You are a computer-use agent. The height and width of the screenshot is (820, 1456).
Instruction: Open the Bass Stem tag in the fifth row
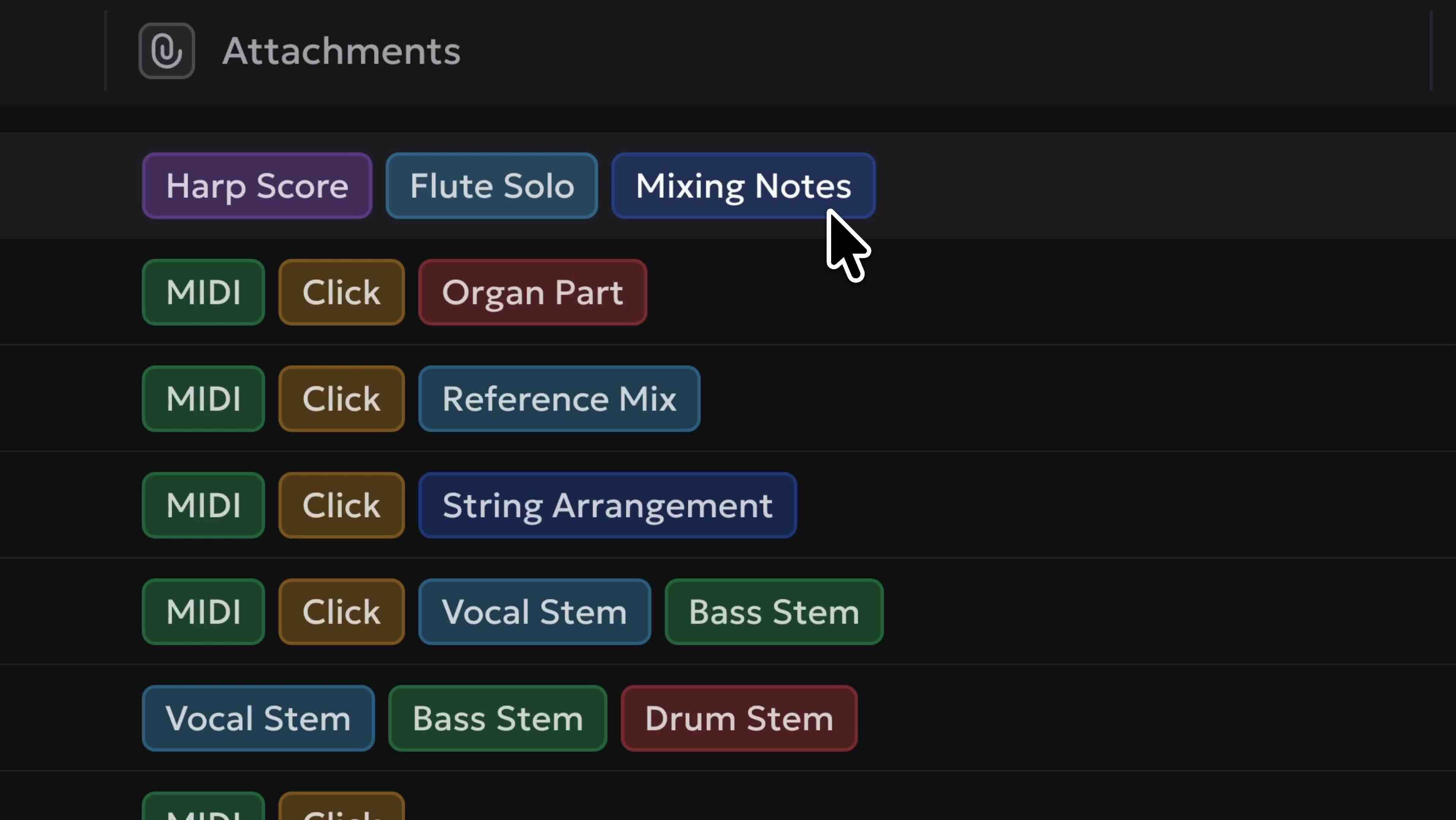click(x=773, y=612)
